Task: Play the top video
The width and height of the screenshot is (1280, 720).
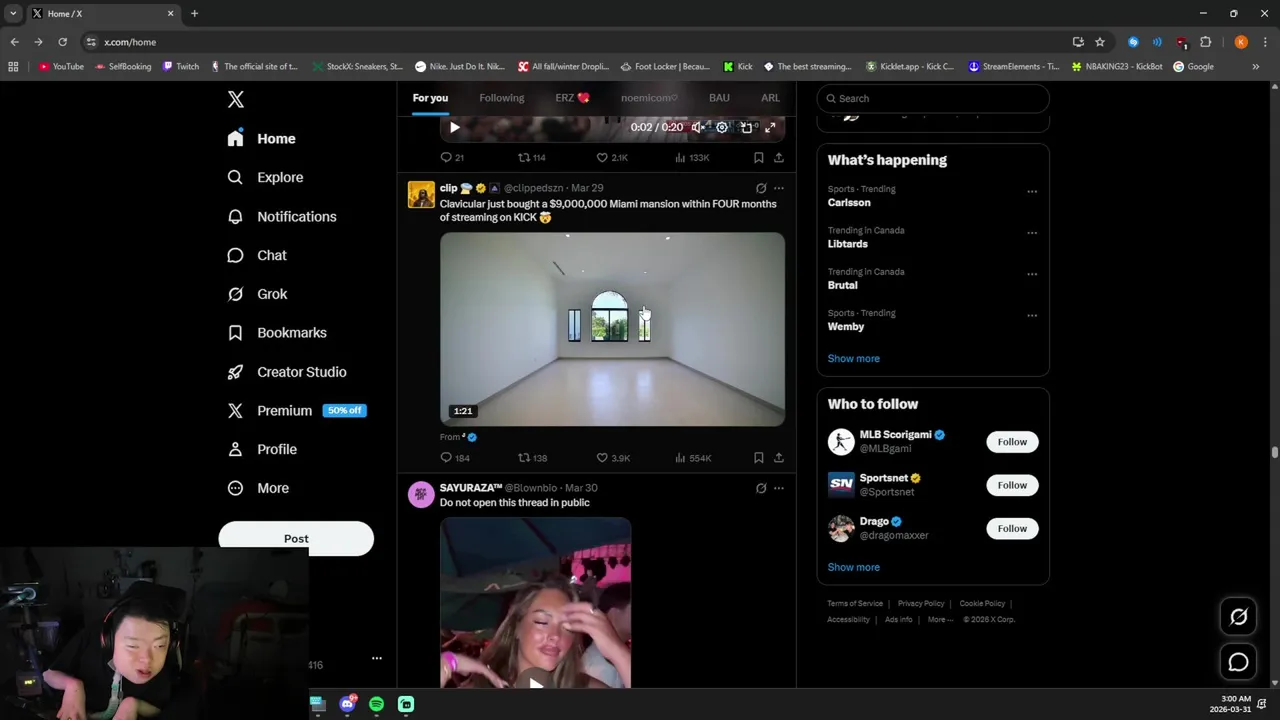Action: pyautogui.click(x=455, y=127)
